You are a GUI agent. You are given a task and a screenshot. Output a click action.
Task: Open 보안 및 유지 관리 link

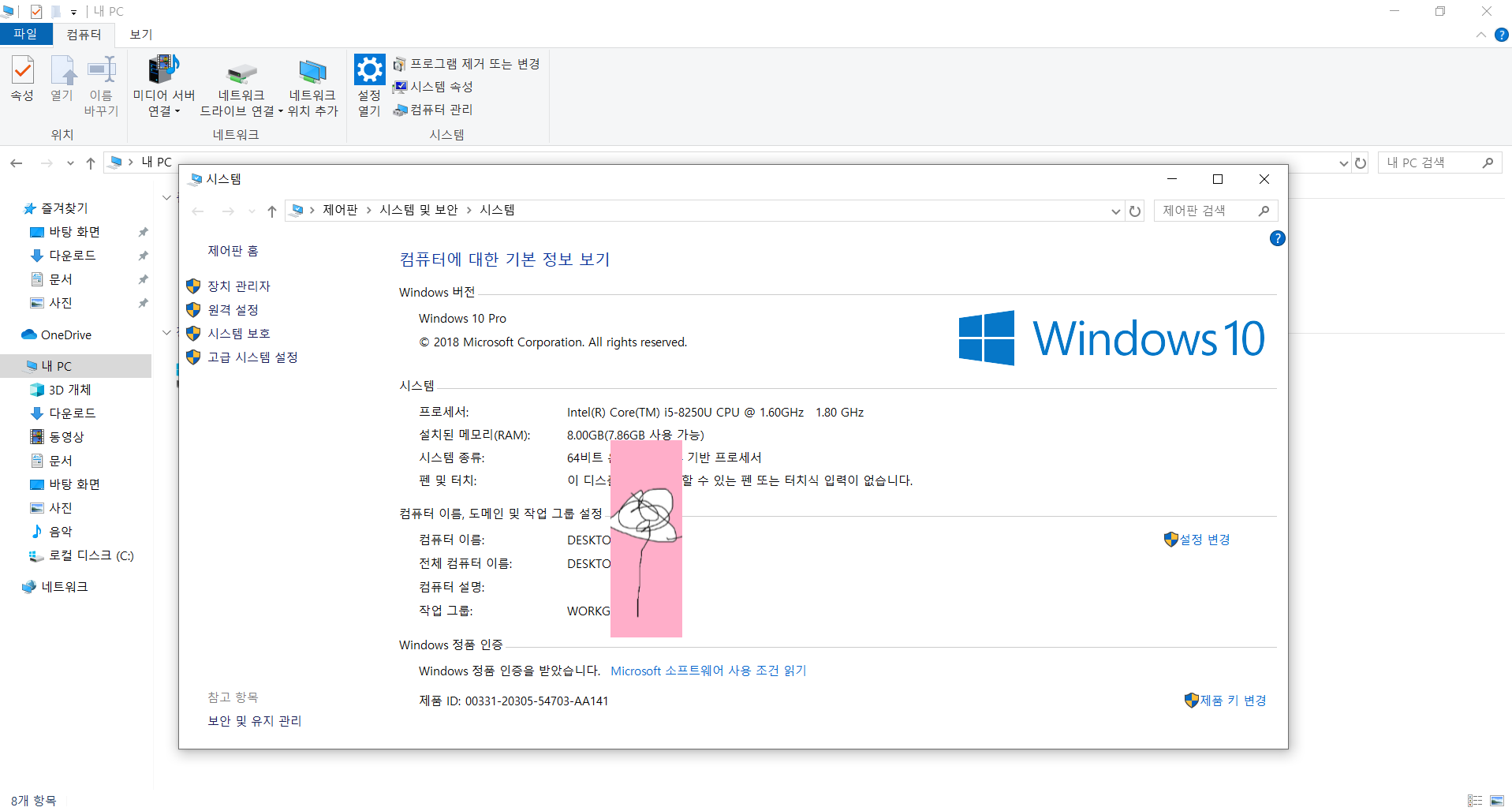click(x=254, y=721)
